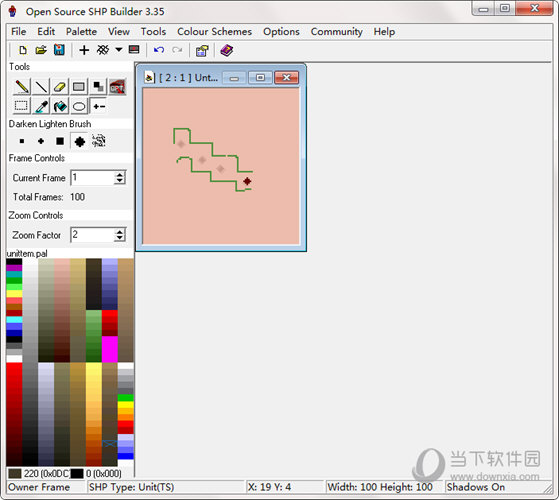This screenshot has width=559, height=500.
Task: Open the View menu
Action: (x=119, y=32)
